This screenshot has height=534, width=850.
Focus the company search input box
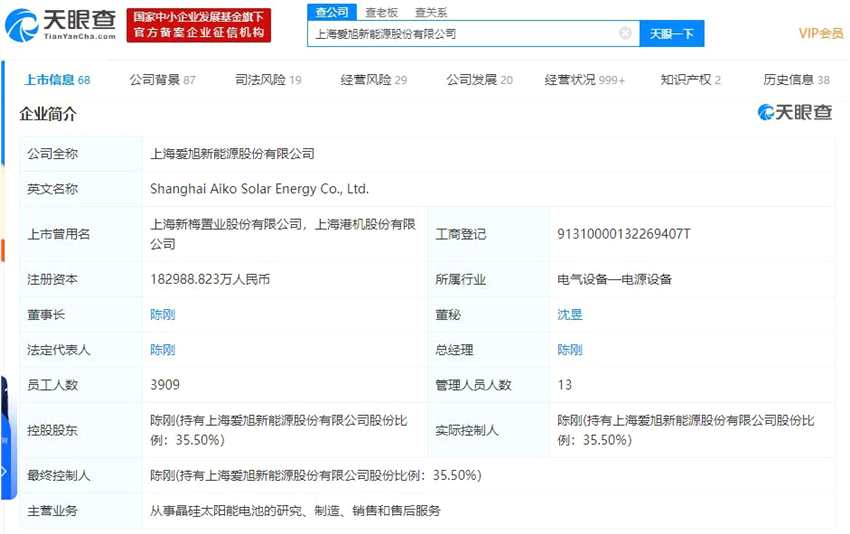click(x=473, y=34)
